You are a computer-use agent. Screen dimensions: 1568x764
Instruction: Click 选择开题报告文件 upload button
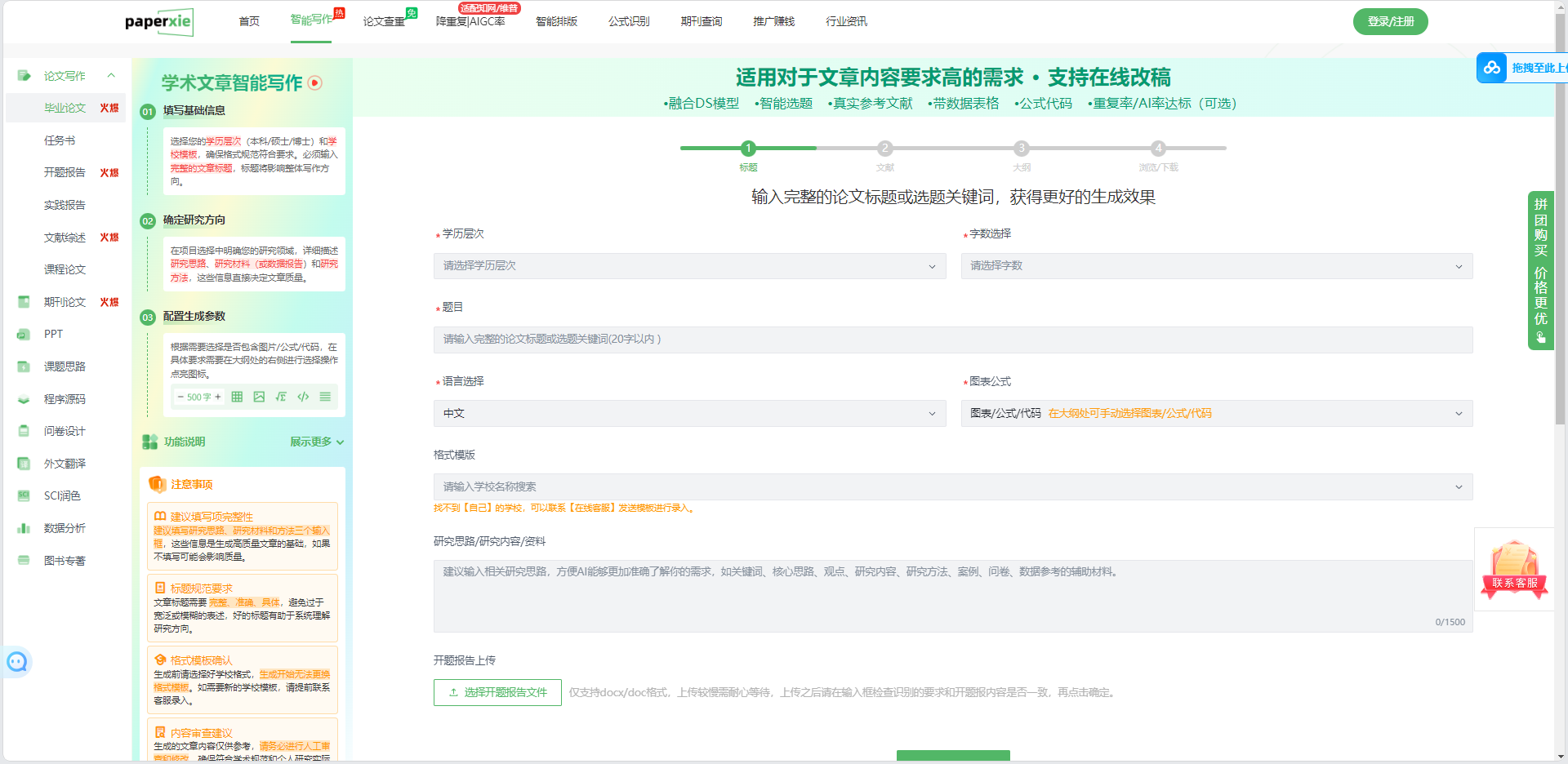tap(497, 692)
